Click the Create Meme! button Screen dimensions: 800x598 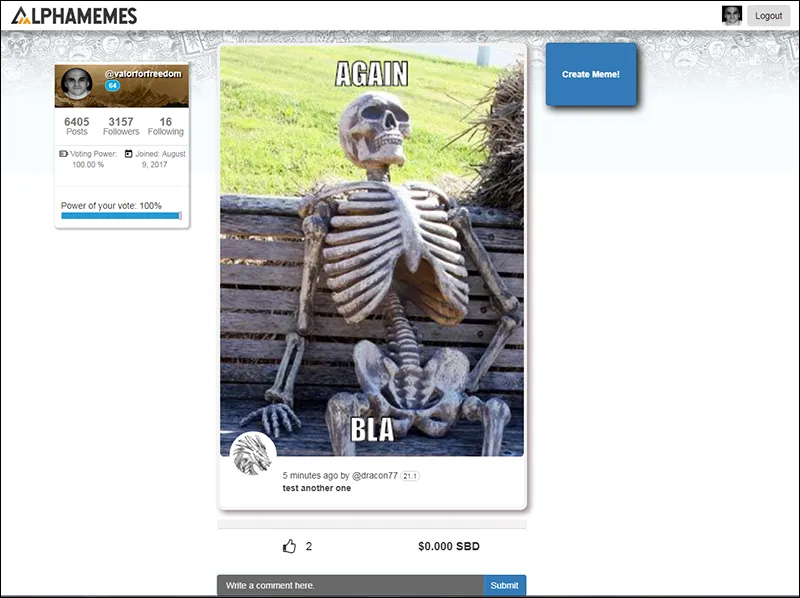click(591, 74)
